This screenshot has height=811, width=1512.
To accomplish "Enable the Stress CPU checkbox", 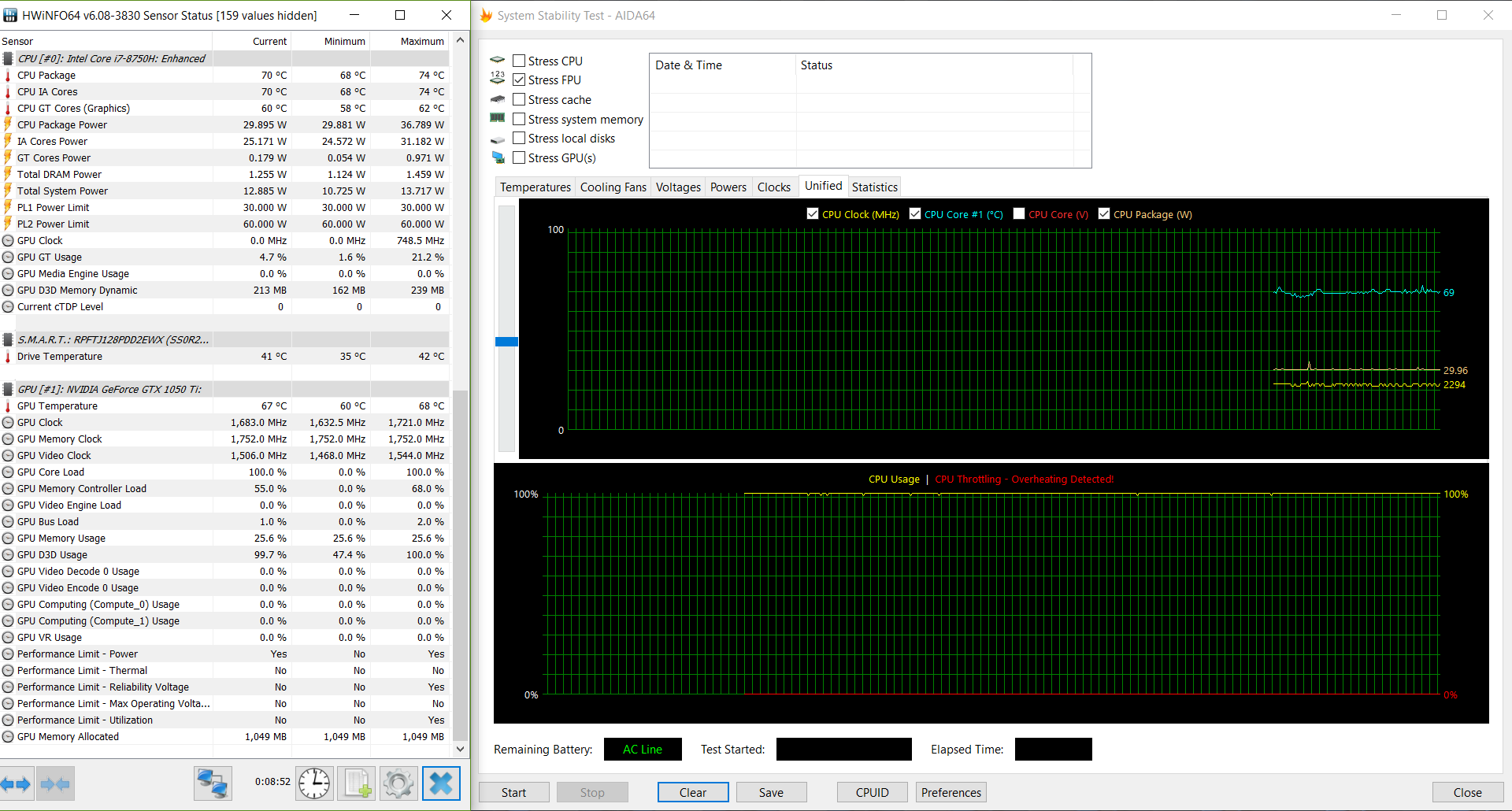I will tap(519, 61).
